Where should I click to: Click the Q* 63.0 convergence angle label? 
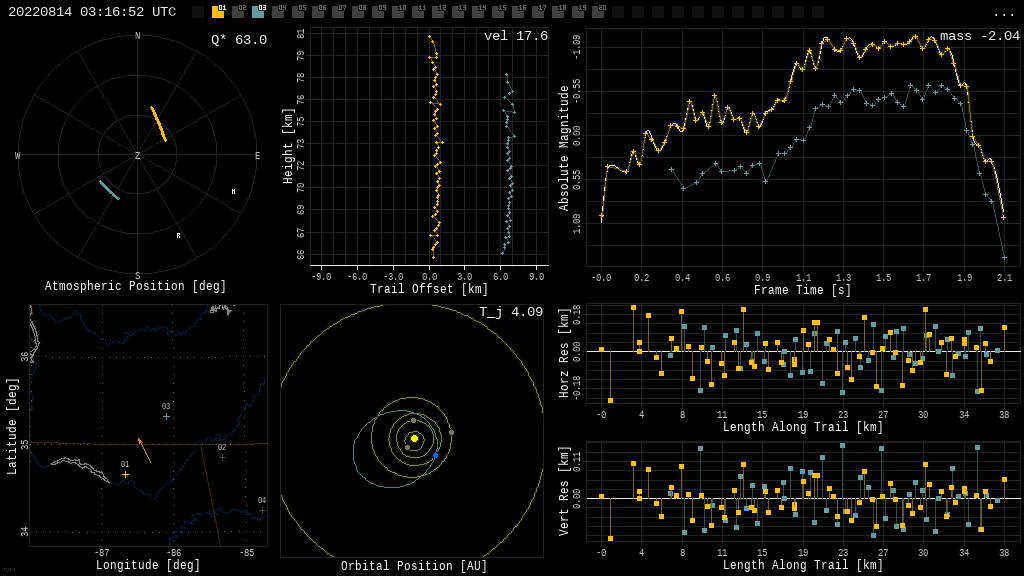coord(238,40)
